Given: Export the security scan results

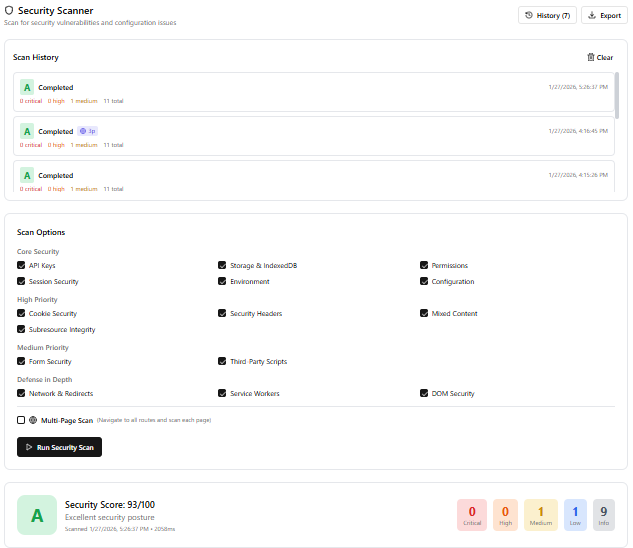Looking at the screenshot, I should 604,15.
